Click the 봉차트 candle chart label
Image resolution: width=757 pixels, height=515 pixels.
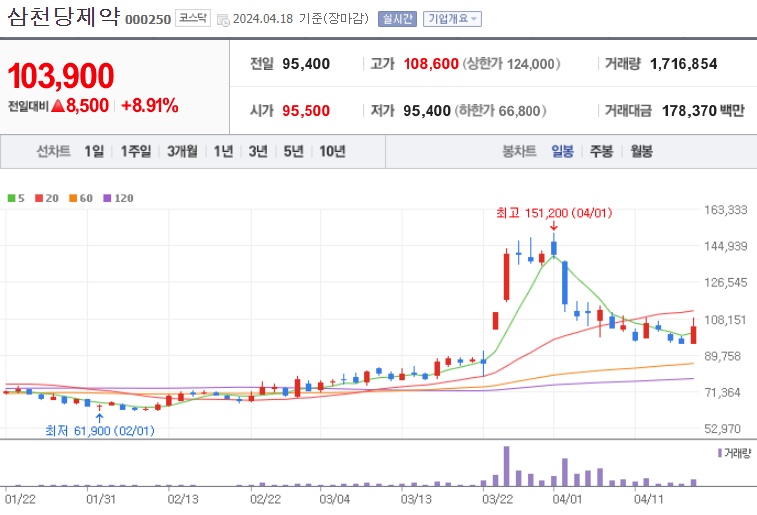pos(519,152)
